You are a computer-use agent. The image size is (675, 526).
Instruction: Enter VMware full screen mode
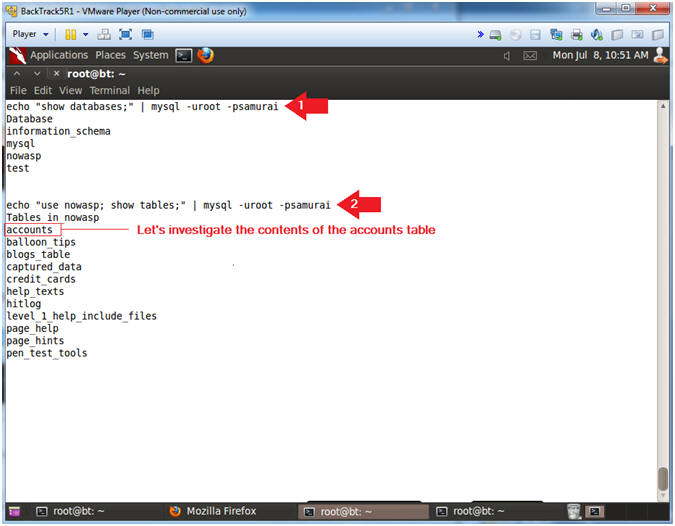tap(125, 34)
